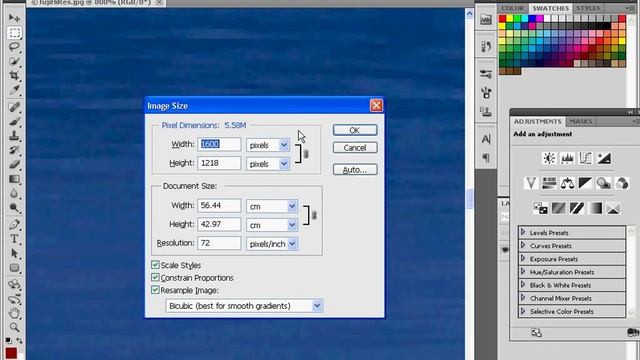
Task: Cancel the Image Size dialog
Action: [355, 148]
